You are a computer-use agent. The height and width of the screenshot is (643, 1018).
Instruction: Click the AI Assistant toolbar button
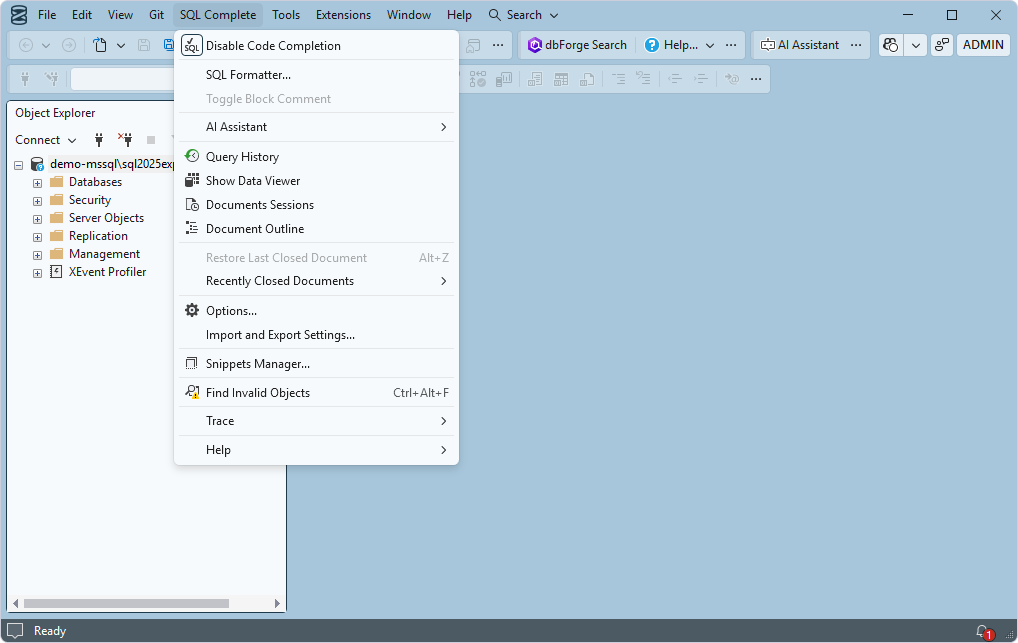point(800,45)
